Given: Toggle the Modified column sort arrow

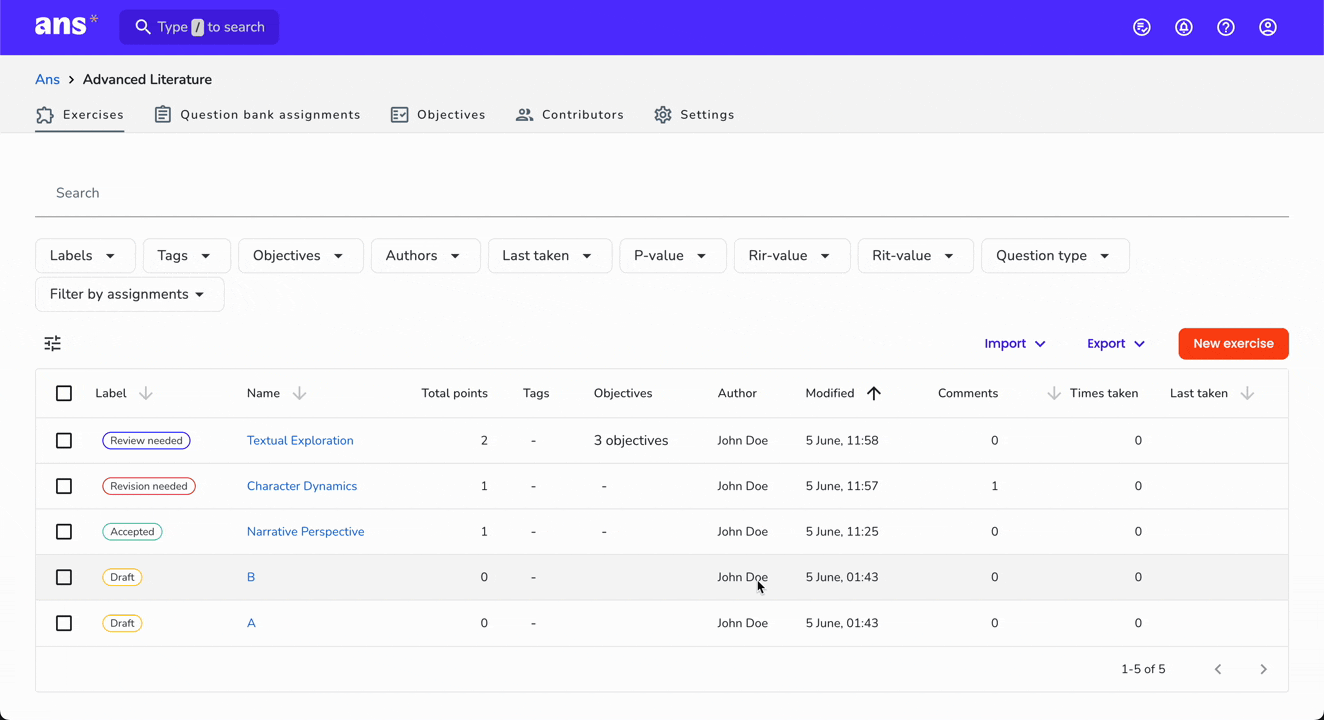Looking at the screenshot, I should click(x=874, y=393).
